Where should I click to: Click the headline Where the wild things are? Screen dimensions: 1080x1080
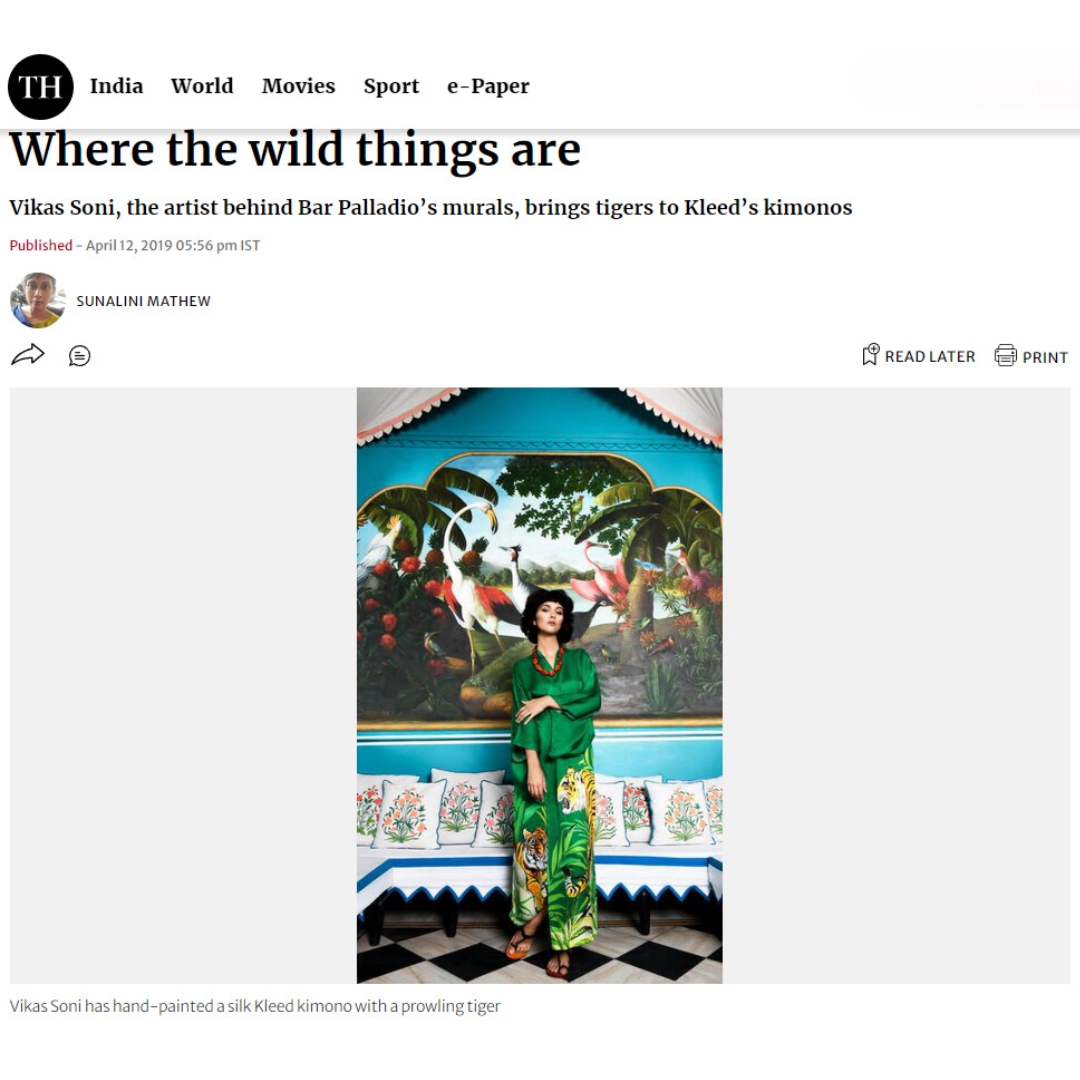(295, 151)
